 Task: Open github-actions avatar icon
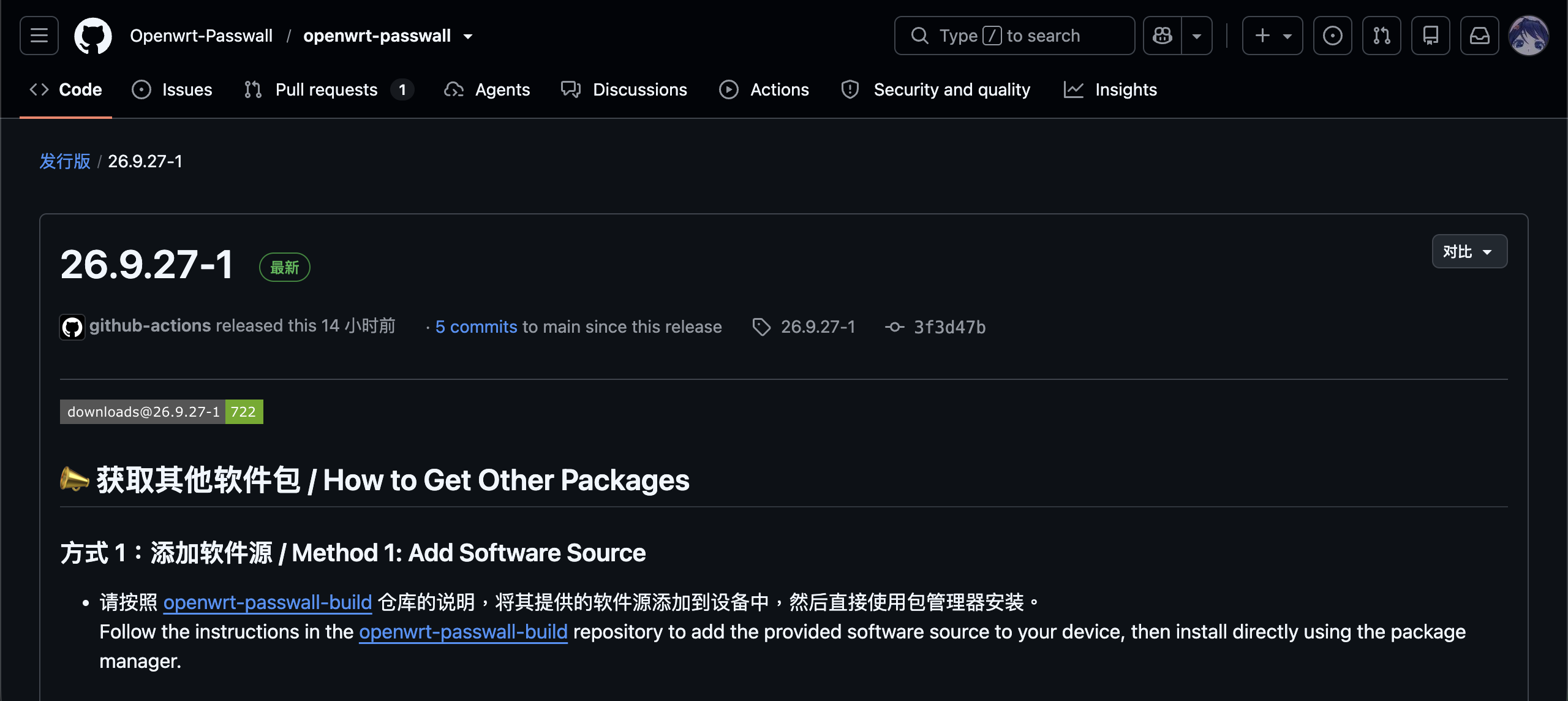[72, 327]
